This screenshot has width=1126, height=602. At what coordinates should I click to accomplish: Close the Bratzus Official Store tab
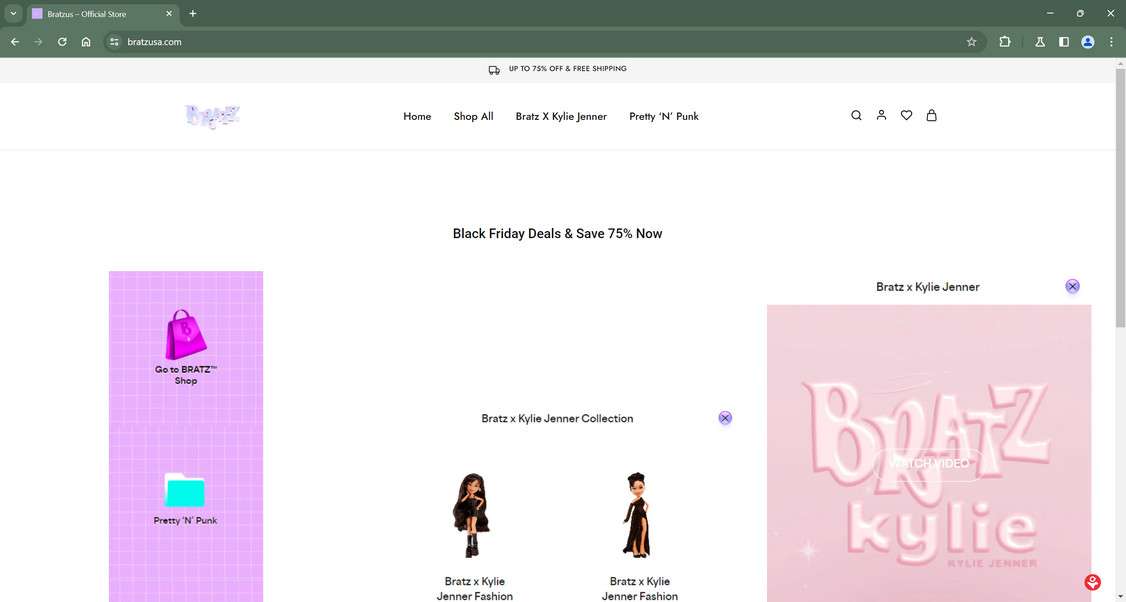point(169,14)
